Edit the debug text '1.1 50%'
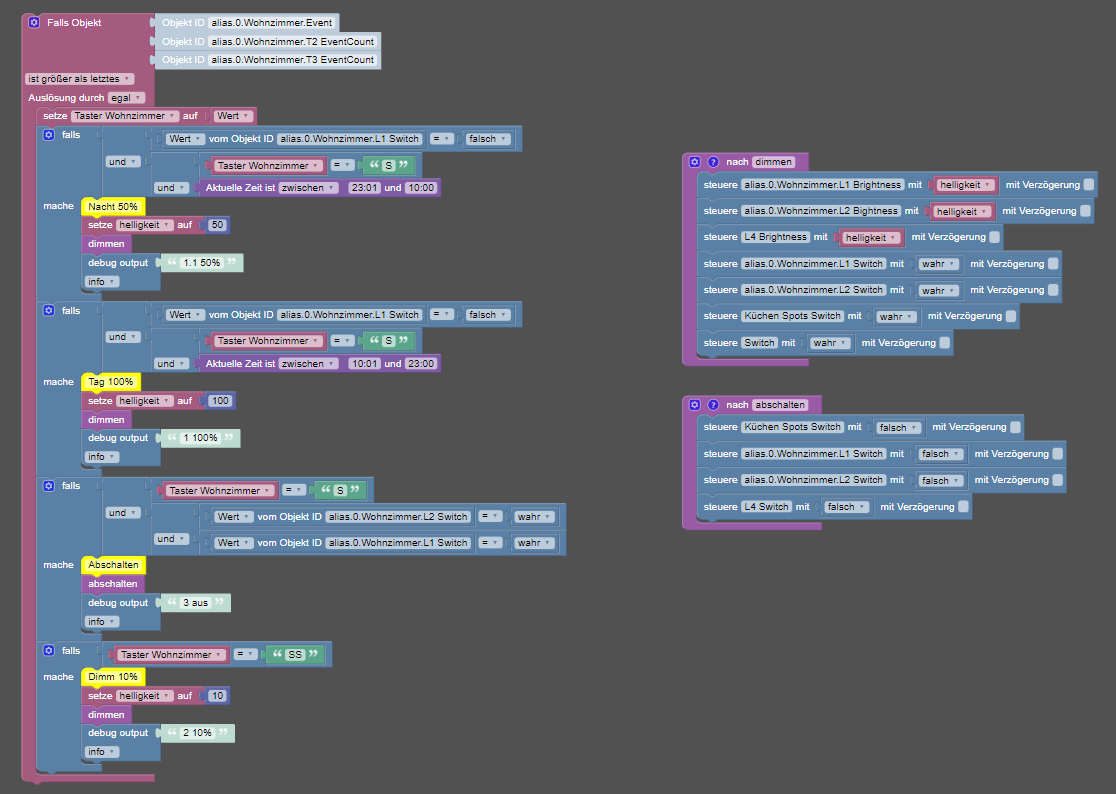 coord(201,263)
